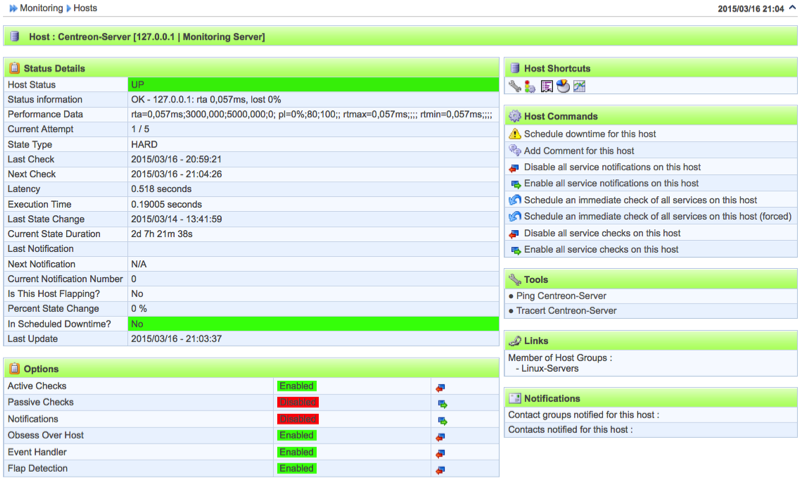This screenshot has width=800, height=482.
Task: Enable Passive Checks using its toggle icon
Action: (441, 403)
